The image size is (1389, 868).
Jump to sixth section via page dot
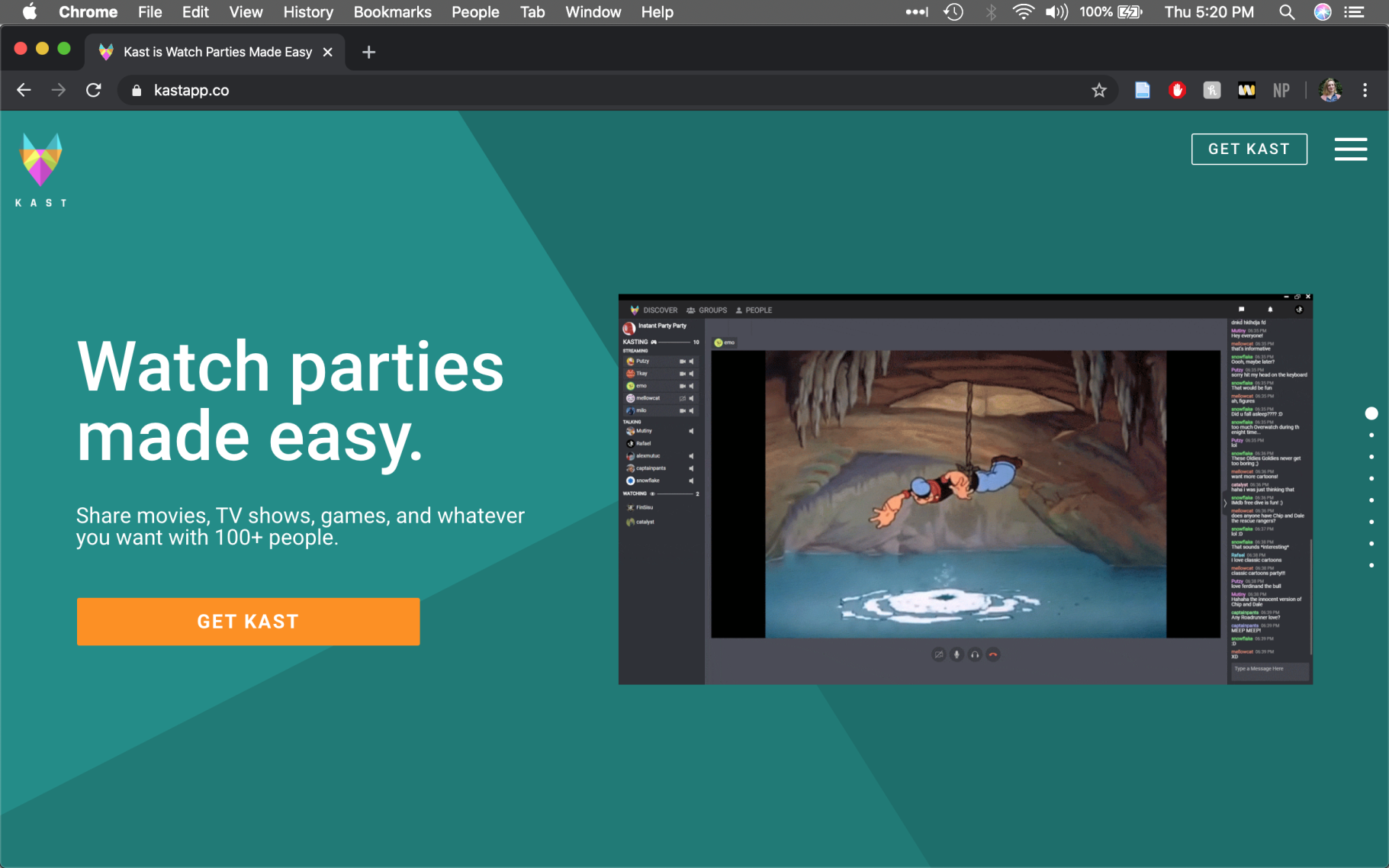click(1371, 522)
